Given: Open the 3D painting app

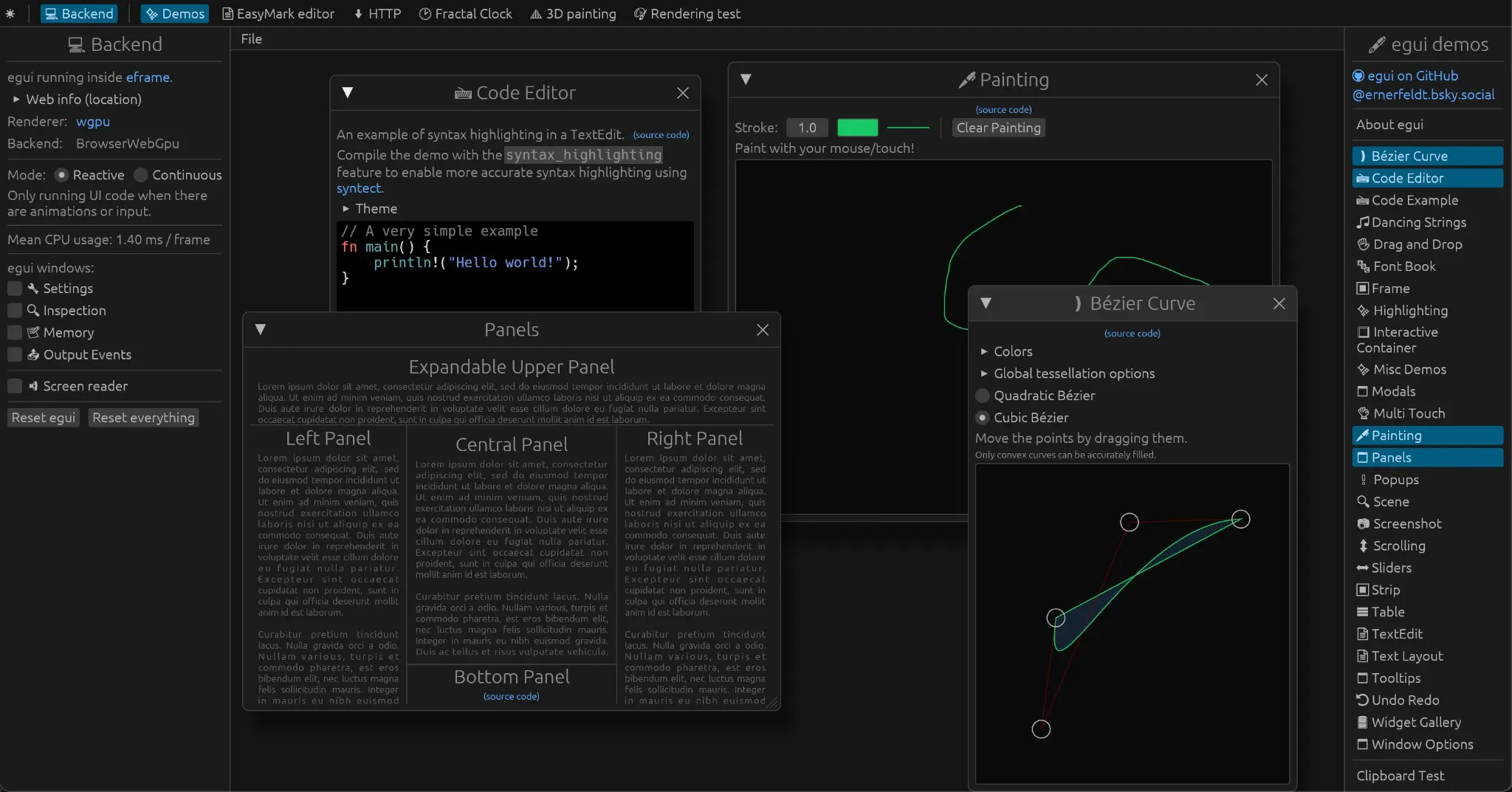Looking at the screenshot, I should [x=573, y=14].
